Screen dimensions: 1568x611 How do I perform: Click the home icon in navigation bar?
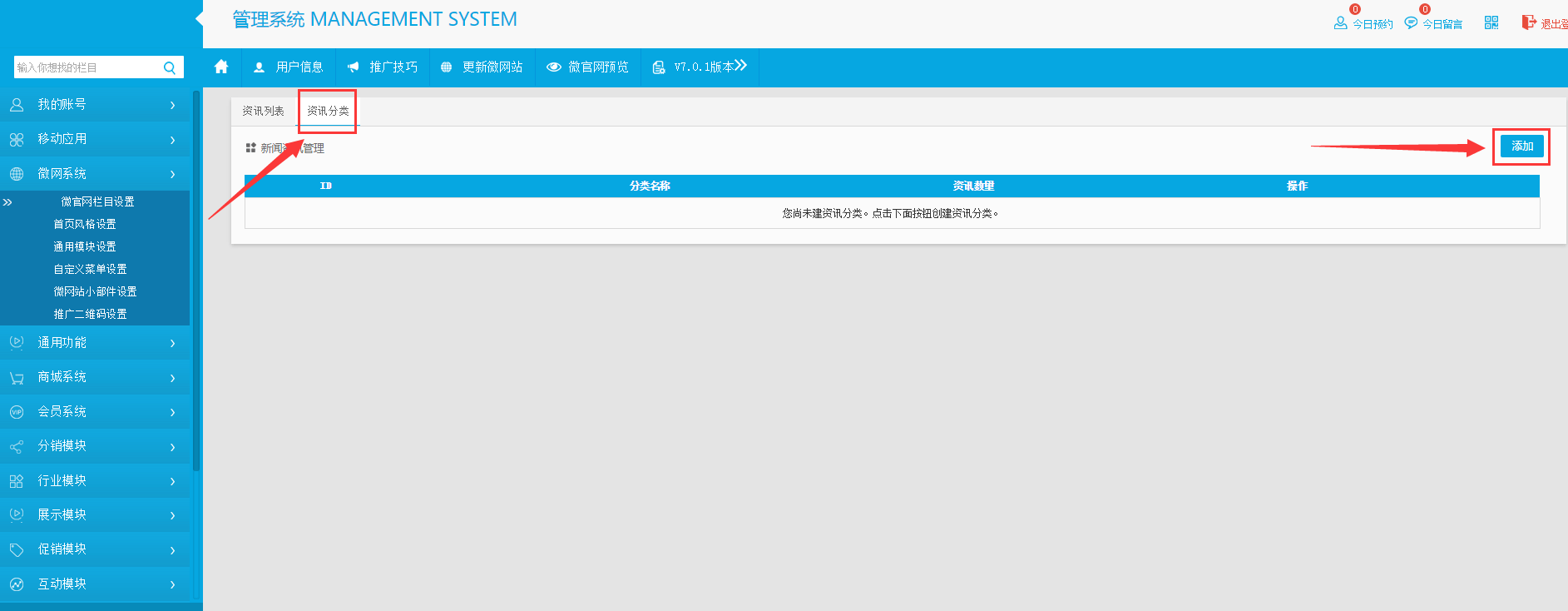click(221, 67)
